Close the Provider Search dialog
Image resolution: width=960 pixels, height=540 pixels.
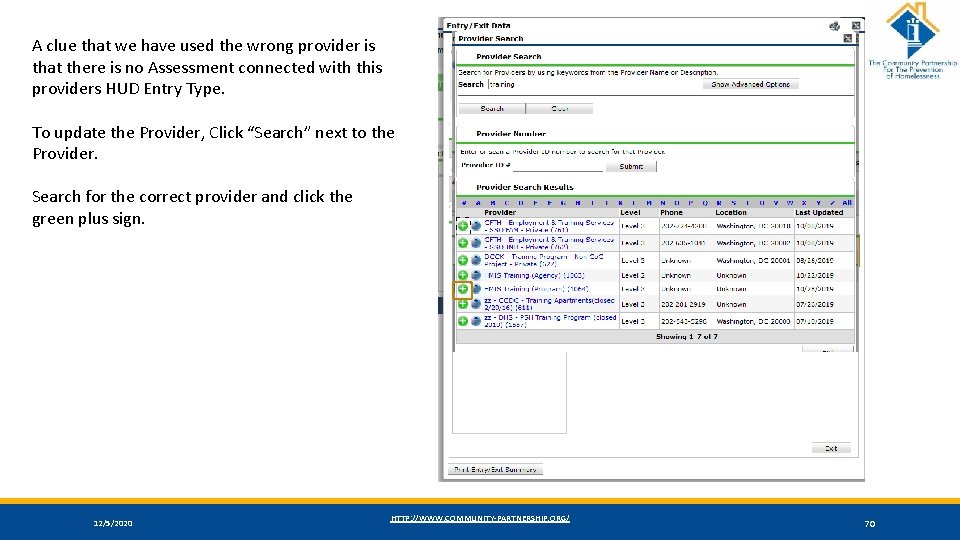tap(847, 39)
